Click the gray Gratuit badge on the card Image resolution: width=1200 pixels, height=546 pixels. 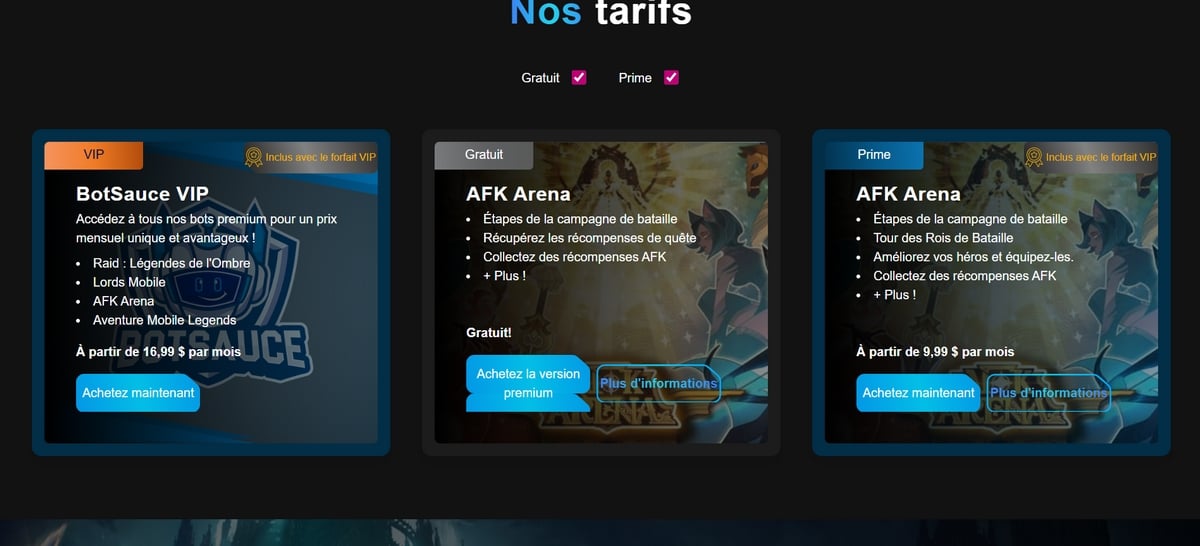[x=484, y=155]
